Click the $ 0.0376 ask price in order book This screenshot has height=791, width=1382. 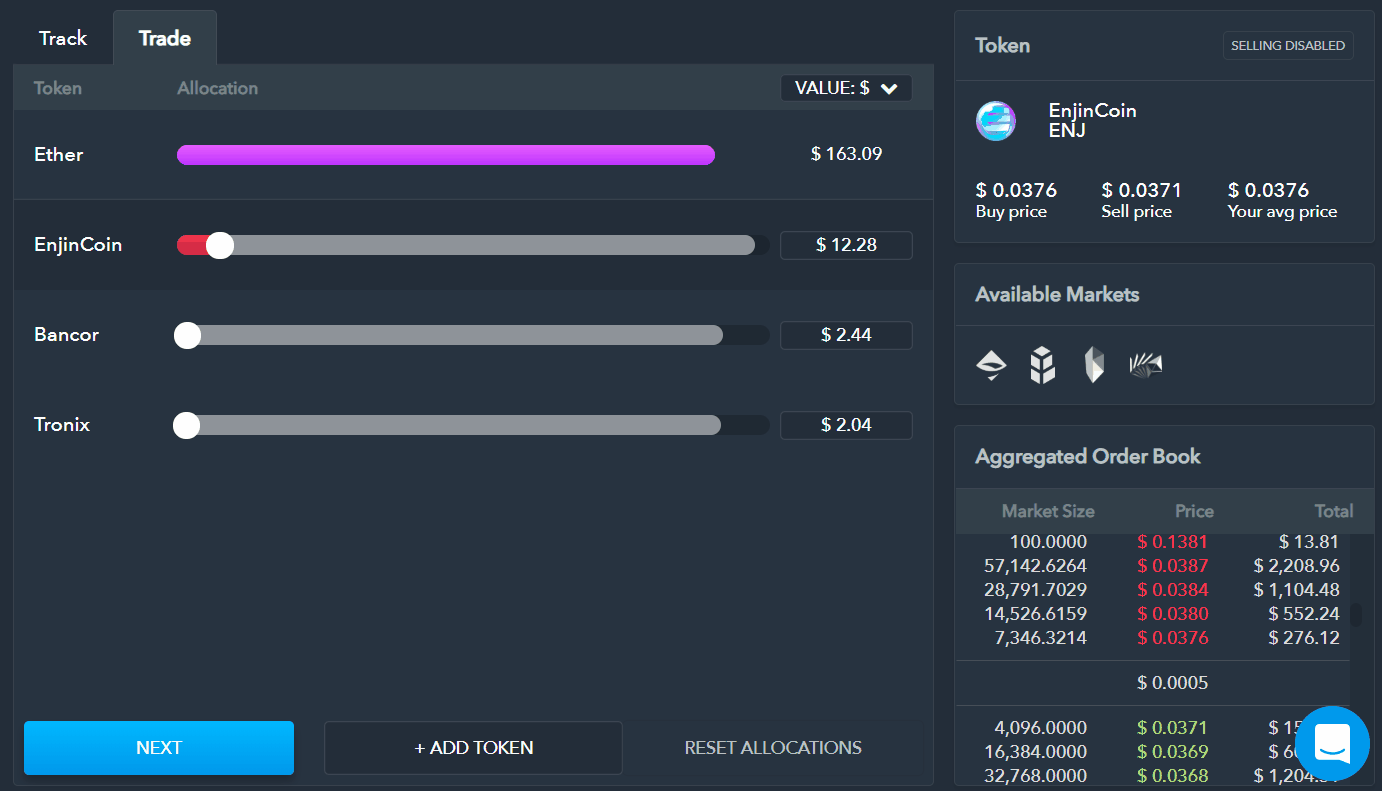click(x=1173, y=638)
